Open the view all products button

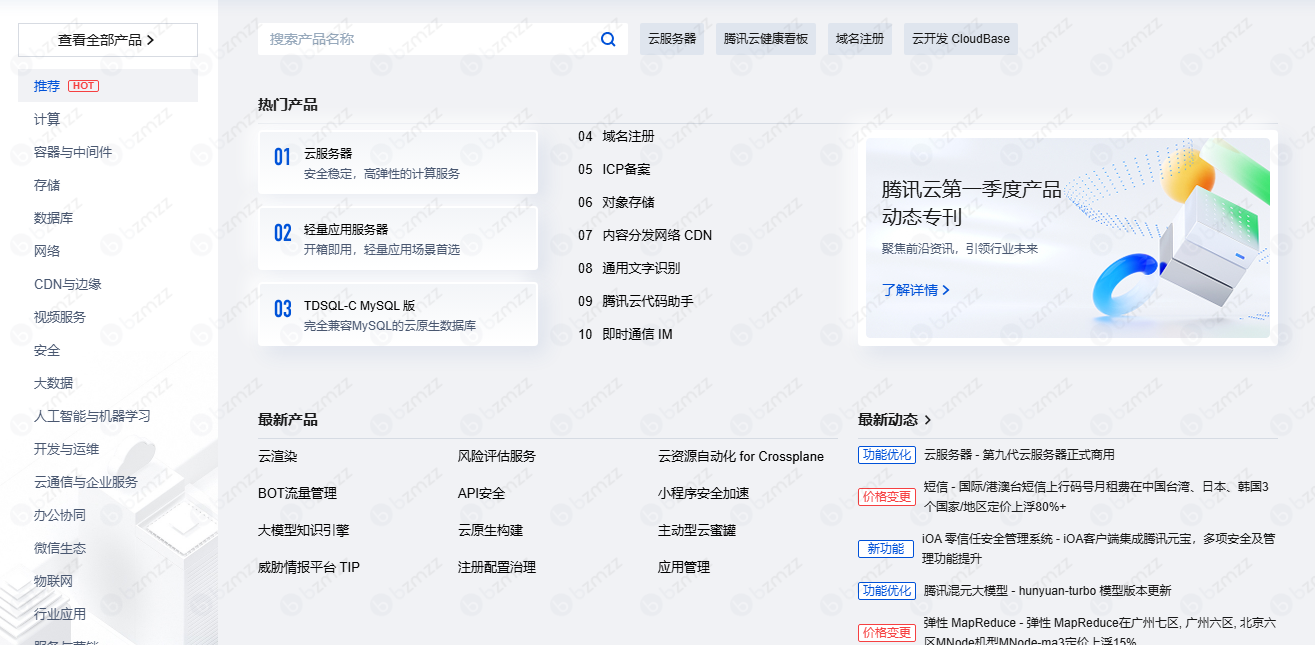pos(108,40)
